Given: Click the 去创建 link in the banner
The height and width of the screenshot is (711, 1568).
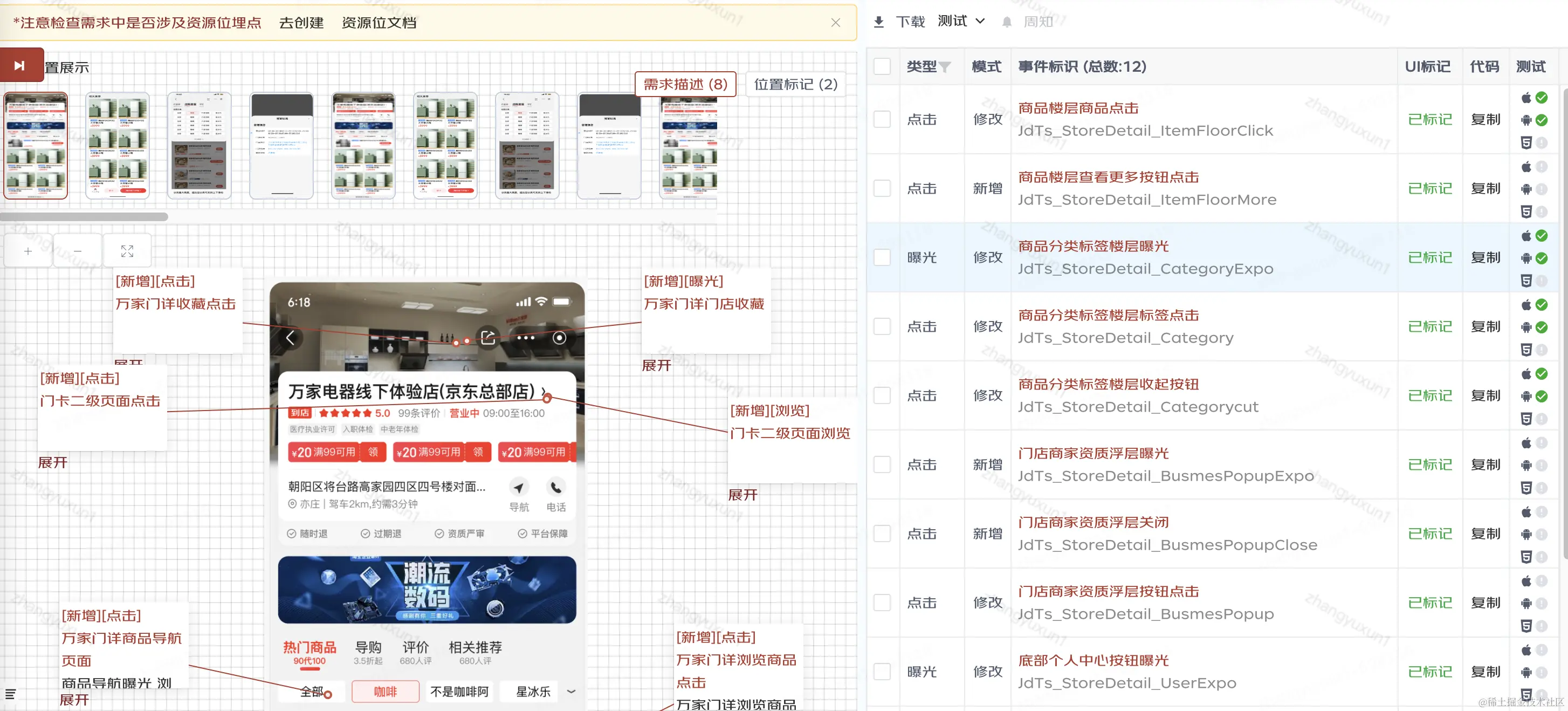Looking at the screenshot, I should [x=301, y=23].
